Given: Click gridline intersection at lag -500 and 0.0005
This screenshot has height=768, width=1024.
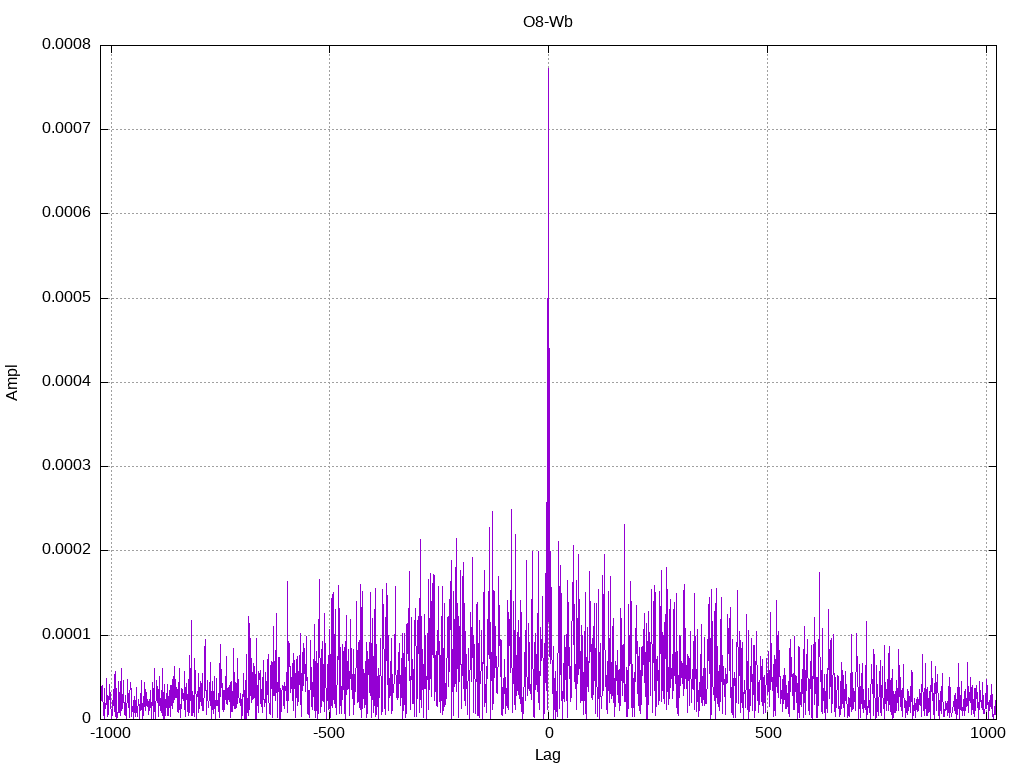Looking at the screenshot, I should (x=329, y=298).
